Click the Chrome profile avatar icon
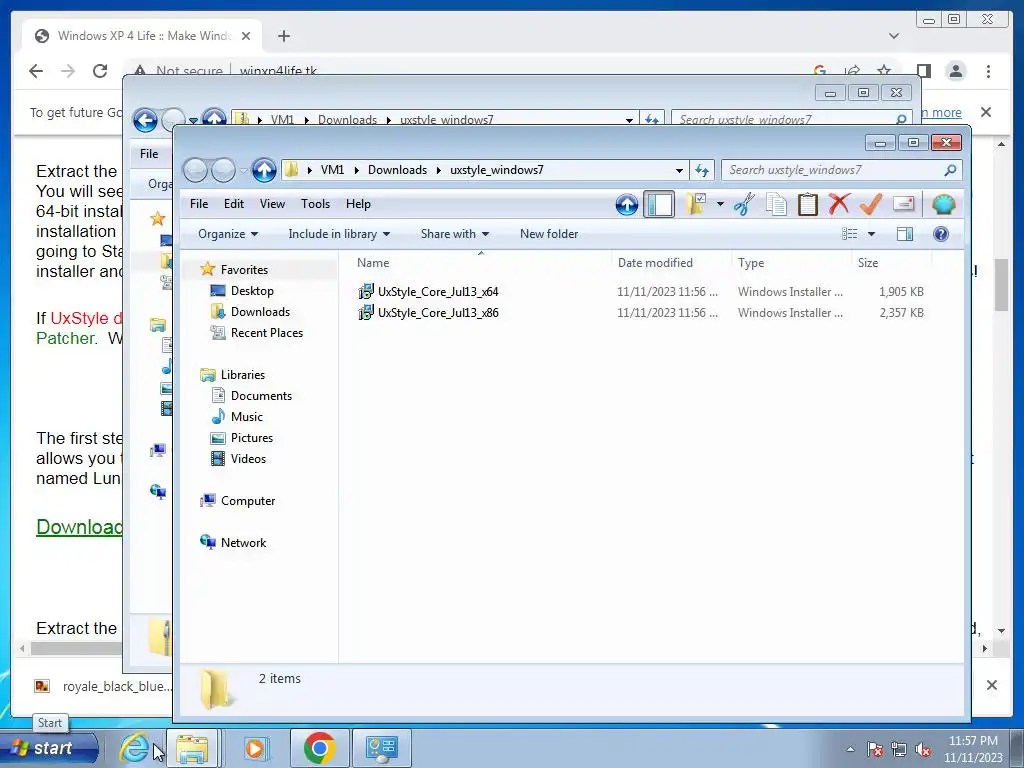The image size is (1024, 768). pos(956,71)
